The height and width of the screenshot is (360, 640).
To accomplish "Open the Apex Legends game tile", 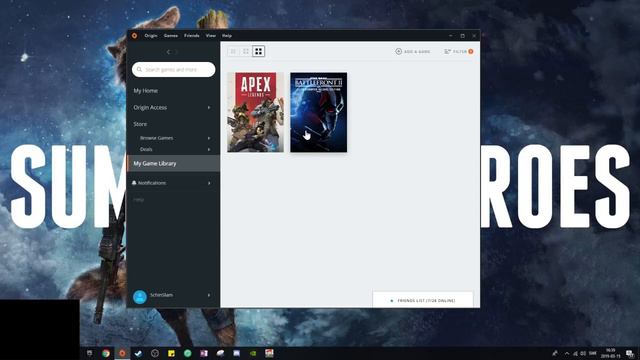I will [256, 112].
